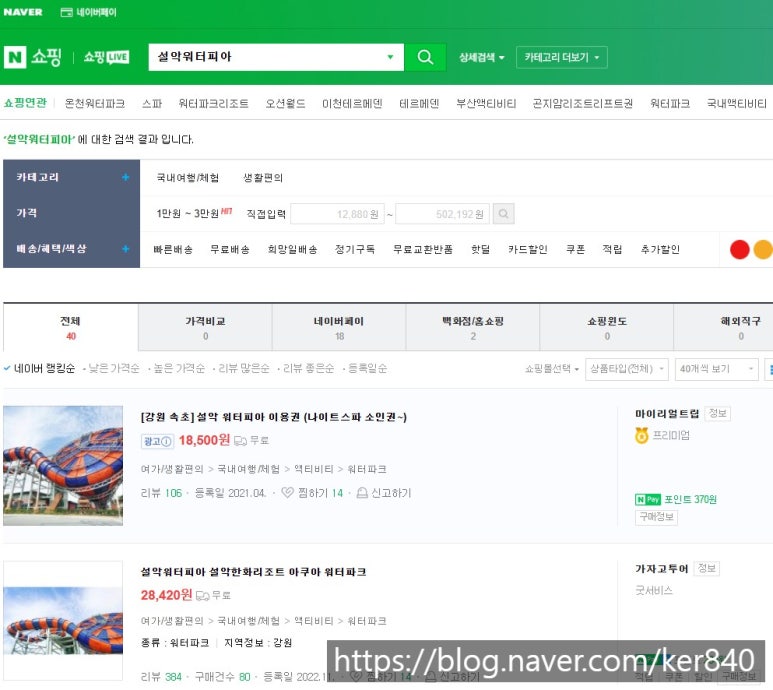Toggle 카드할인 filter
Image resolution: width=773 pixels, height=690 pixels.
(528, 249)
